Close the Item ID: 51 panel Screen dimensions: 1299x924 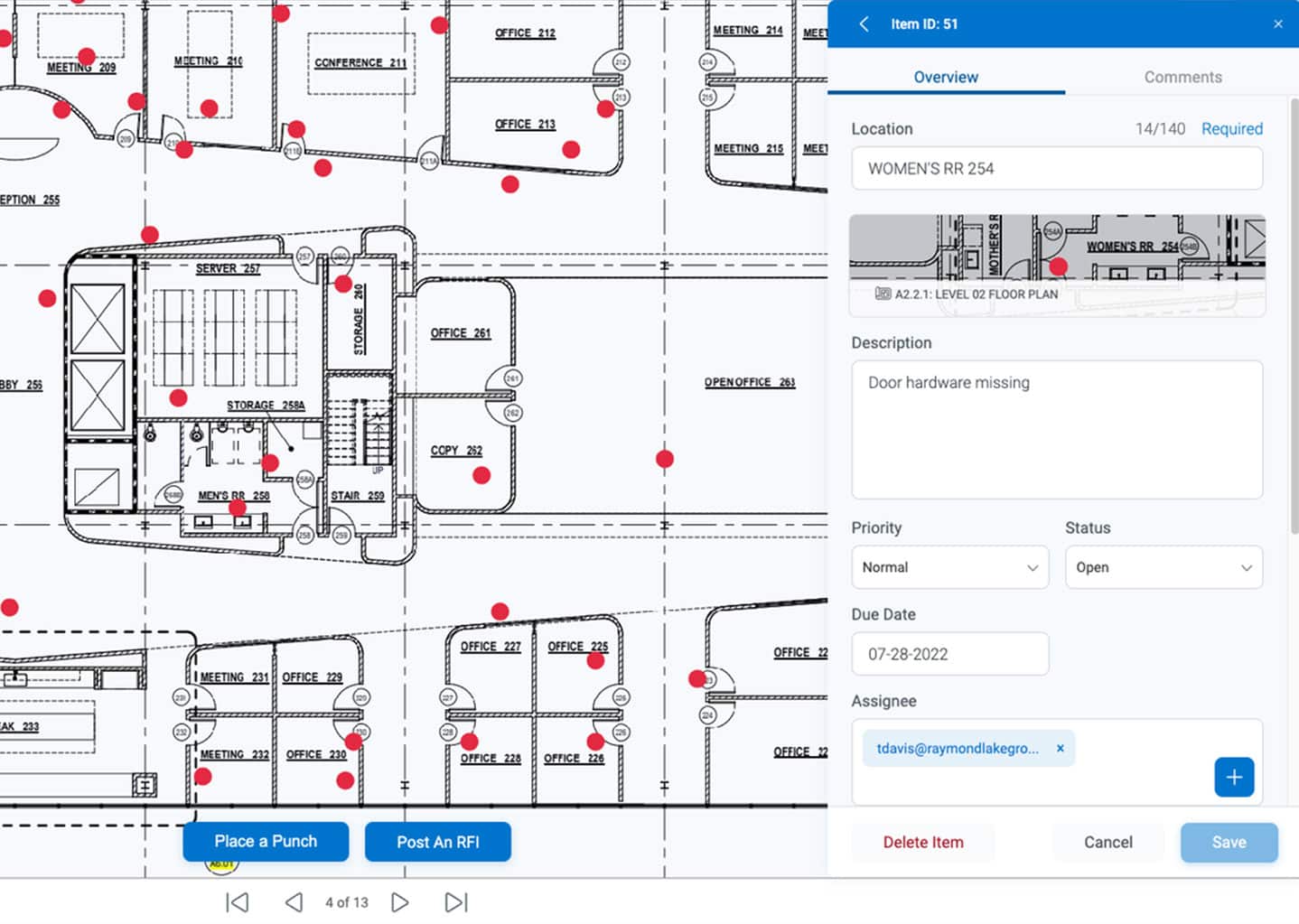tap(1277, 24)
